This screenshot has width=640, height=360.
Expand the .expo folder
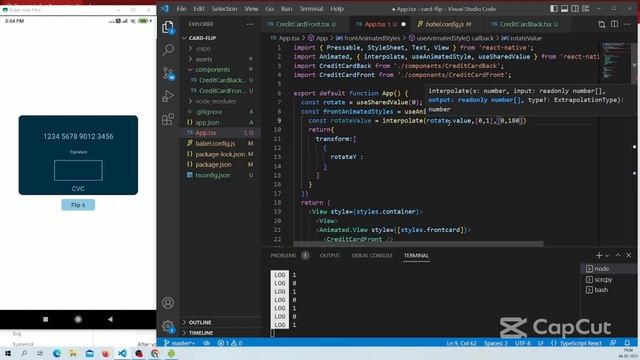pos(220,49)
